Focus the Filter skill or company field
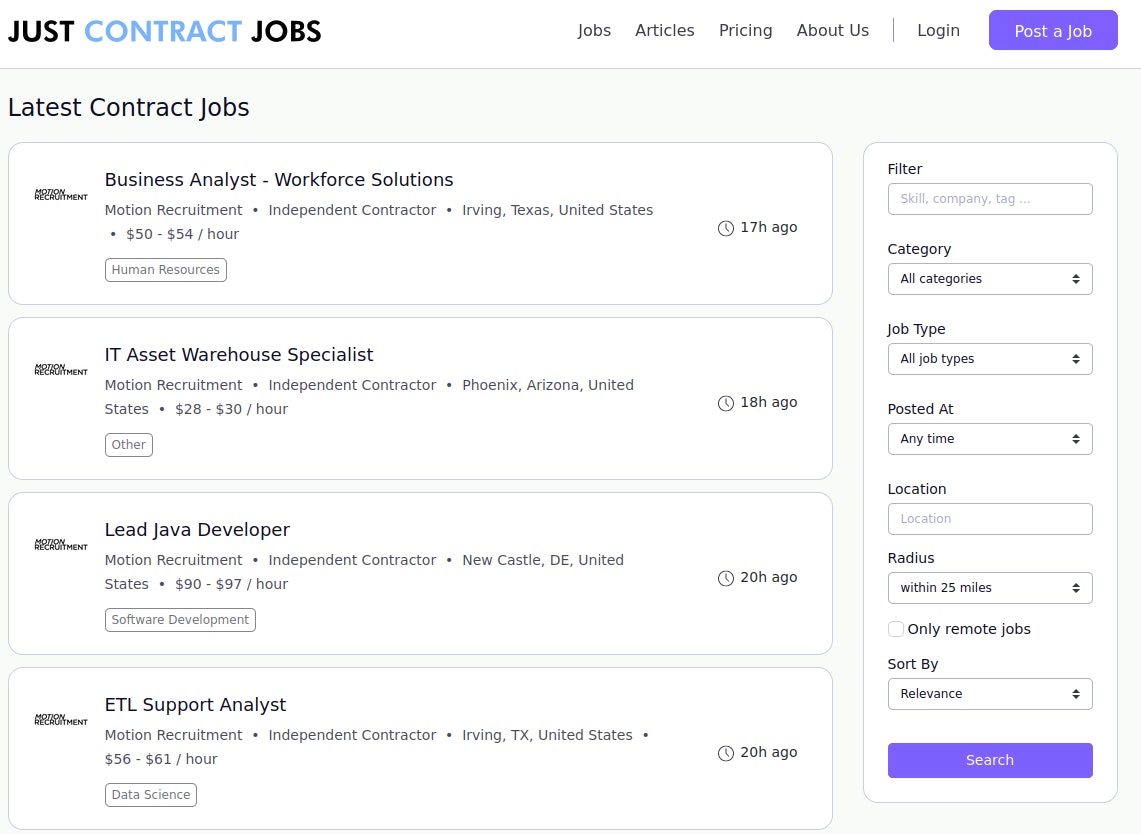The height and width of the screenshot is (834, 1141). [989, 199]
